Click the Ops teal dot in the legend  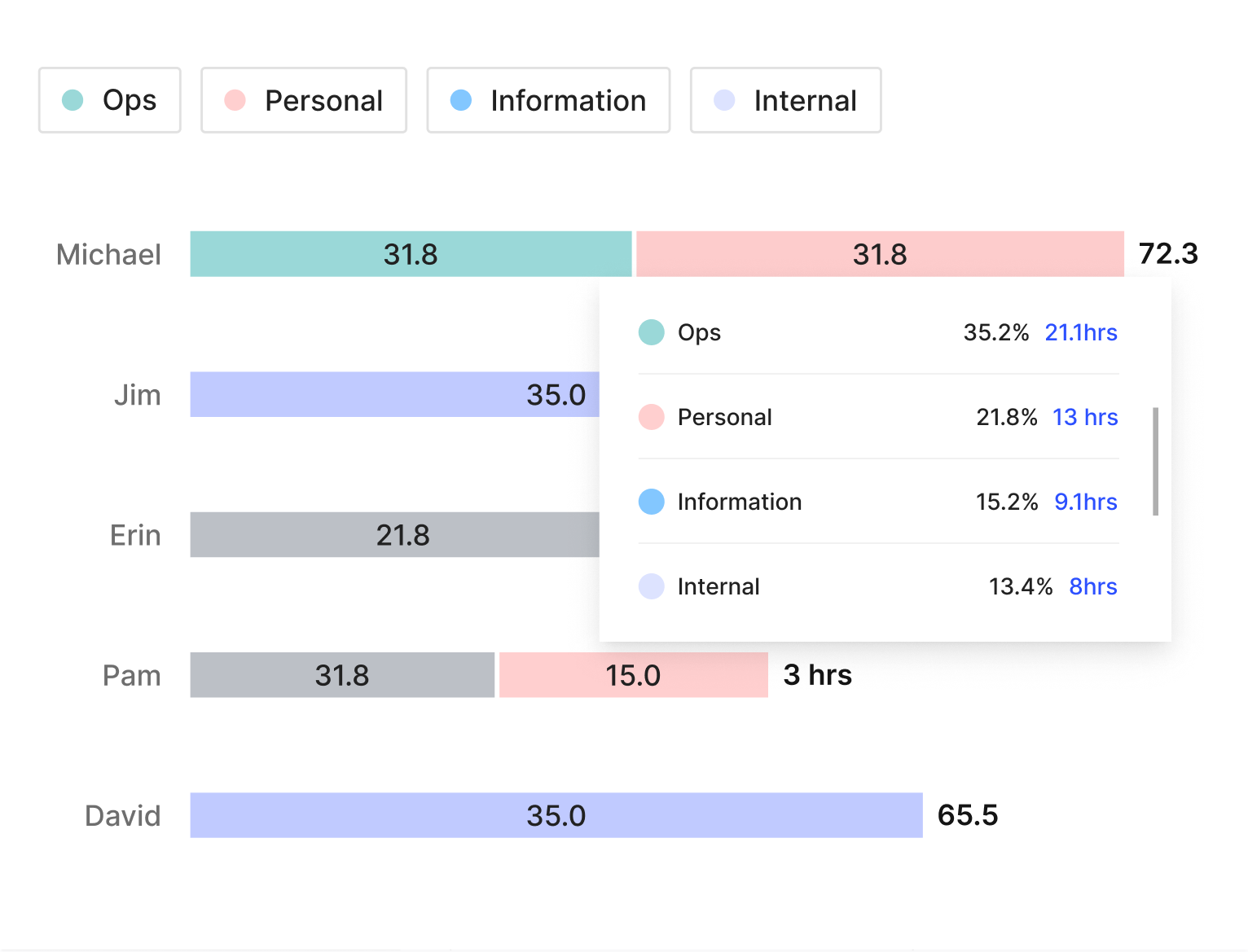coord(73,100)
